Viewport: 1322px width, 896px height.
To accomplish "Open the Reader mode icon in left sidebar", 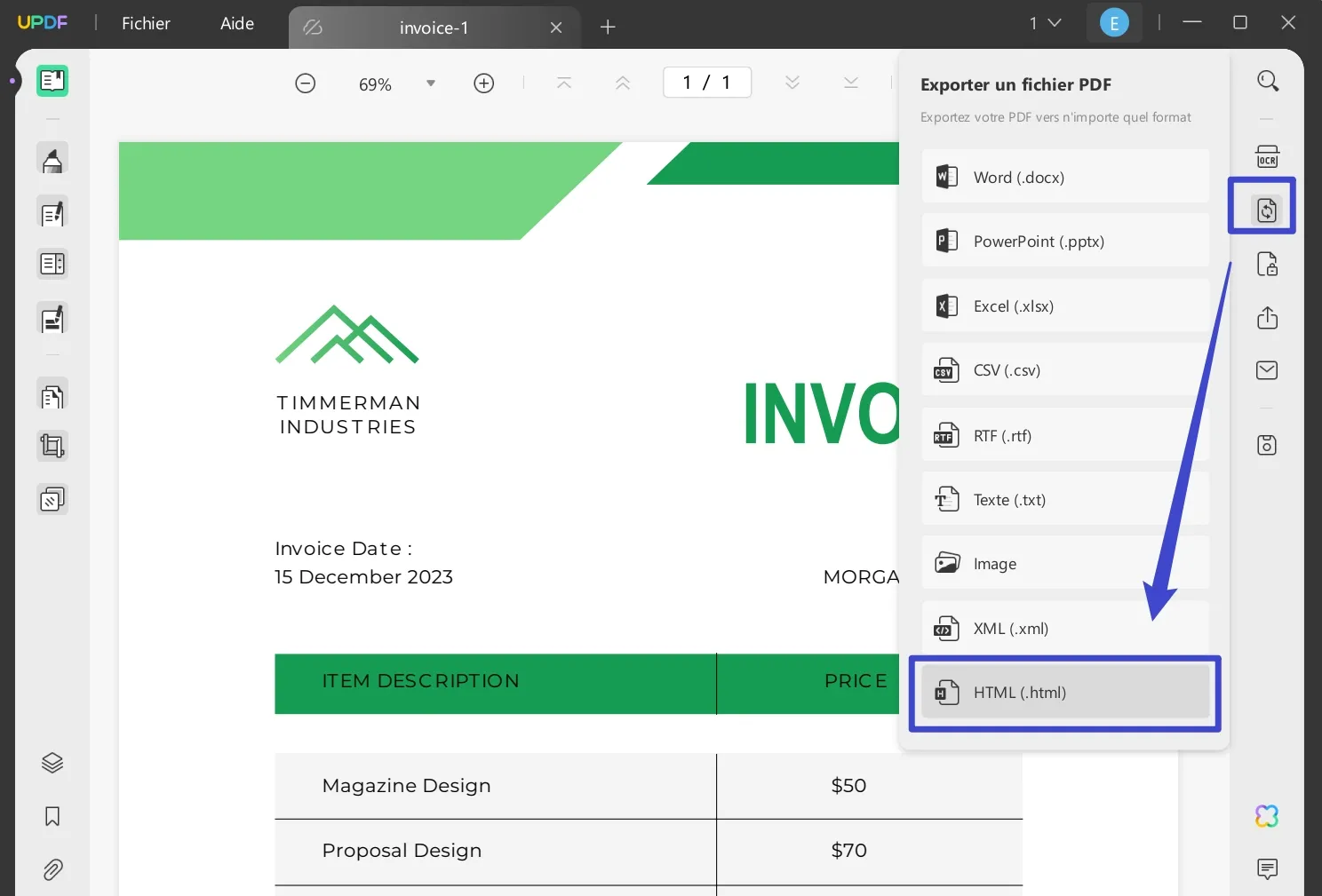I will click(52, 81).
